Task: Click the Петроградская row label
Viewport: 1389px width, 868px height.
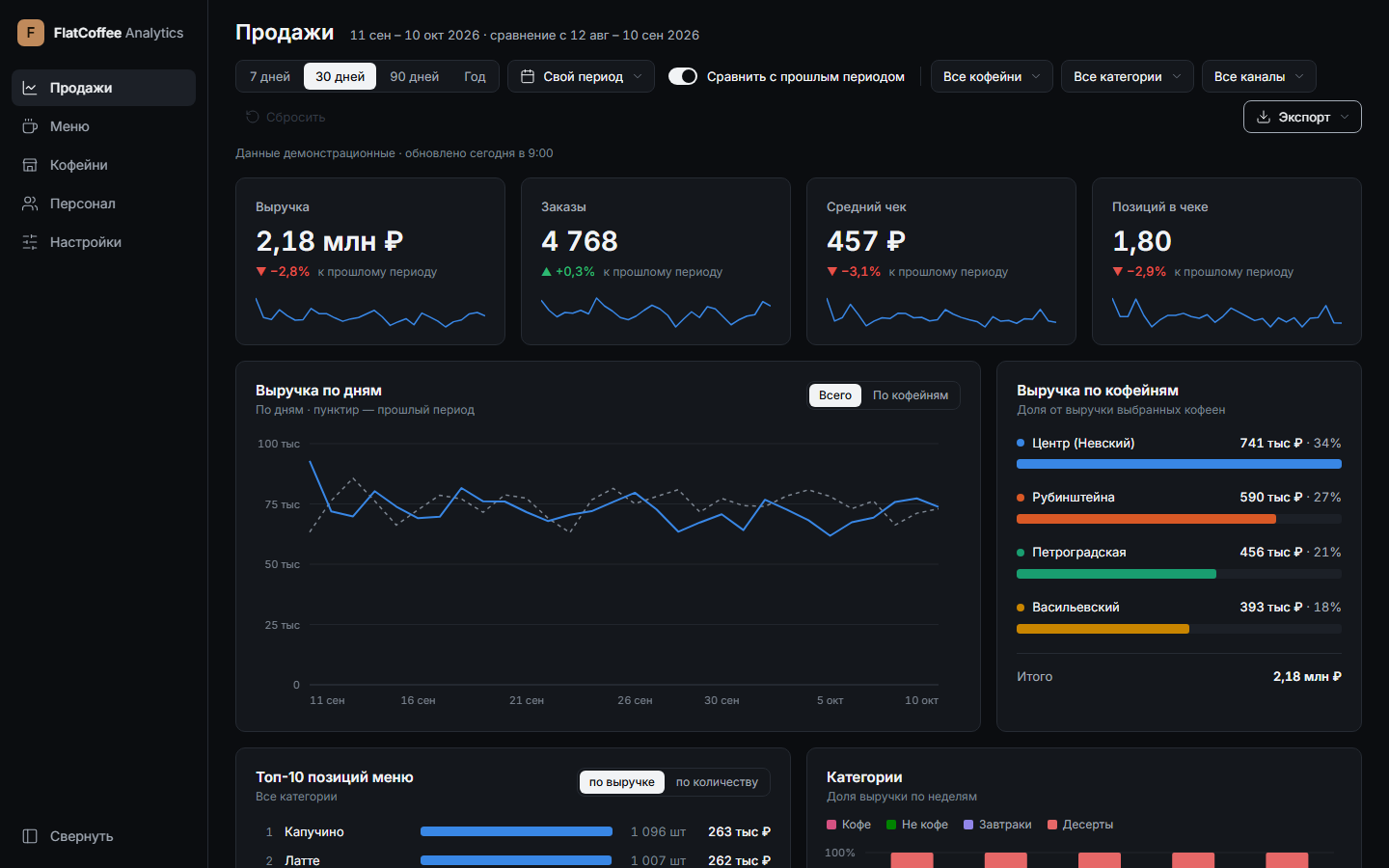Action: (1079, 553)
